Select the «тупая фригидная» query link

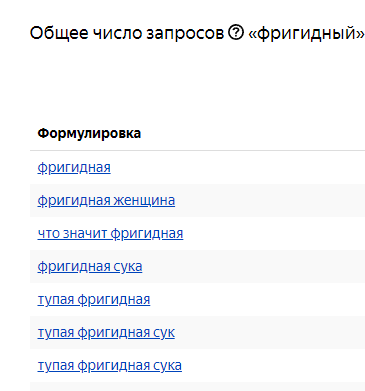coord(94,299)
